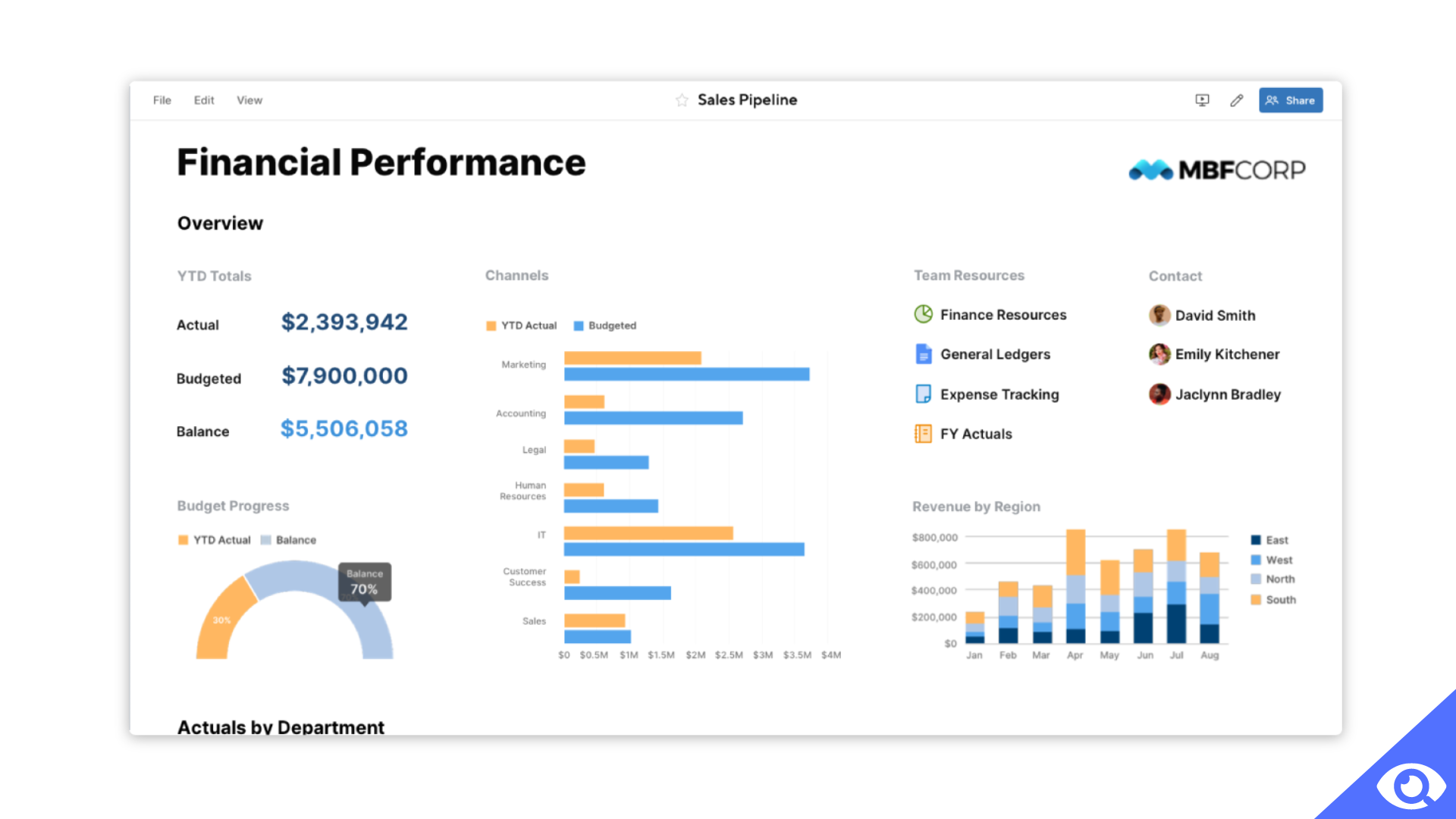1456x819 pixels.
Task: Toggle Balance in Budget Progress legend
Action: click(288, 540)
